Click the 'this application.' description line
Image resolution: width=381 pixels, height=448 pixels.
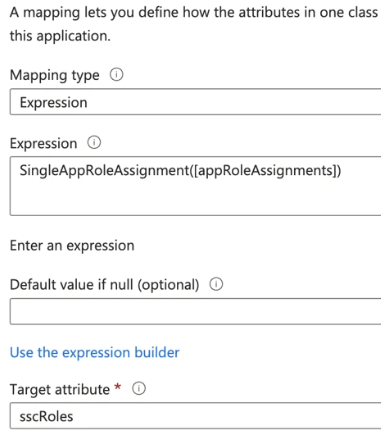(60, 36)
